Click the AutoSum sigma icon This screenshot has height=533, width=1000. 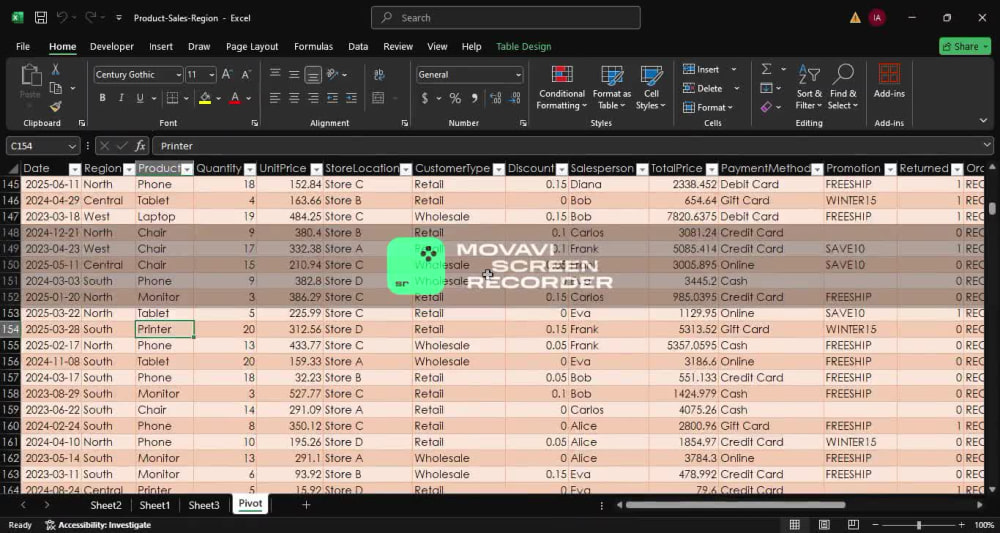tap(767, 69)
